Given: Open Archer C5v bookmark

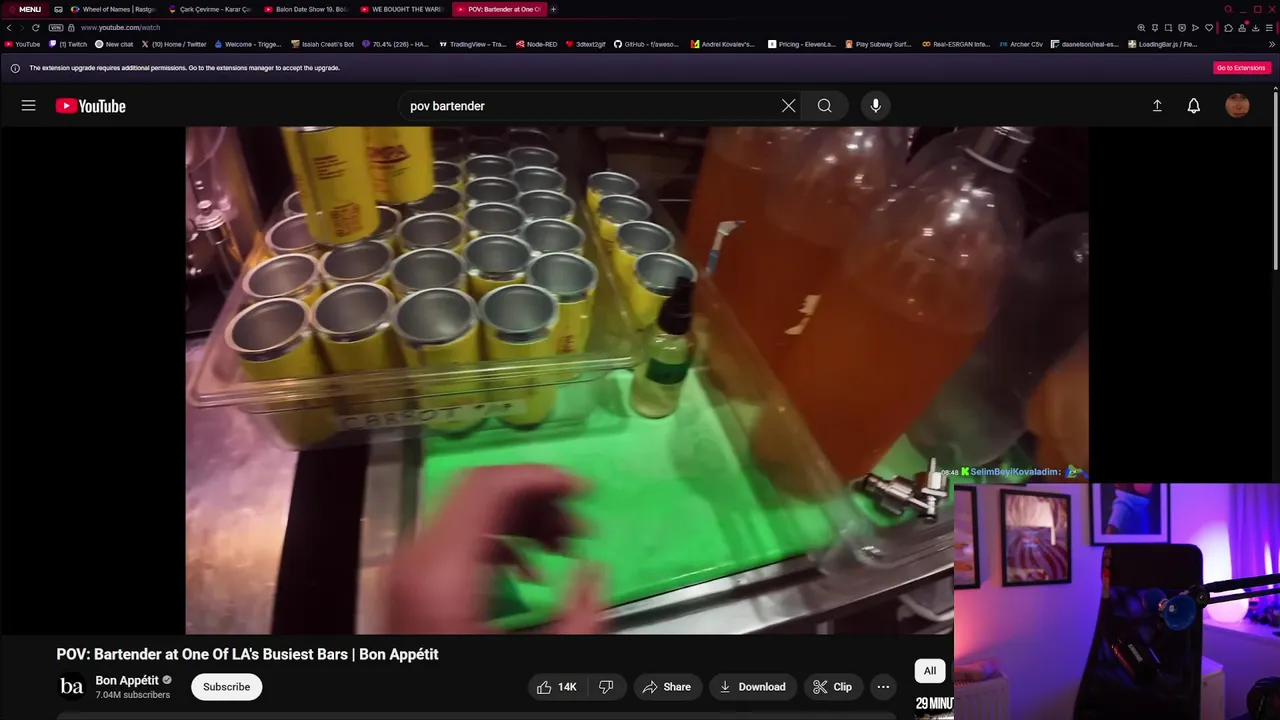Looking at the screenshot, I should [1021, 44].
